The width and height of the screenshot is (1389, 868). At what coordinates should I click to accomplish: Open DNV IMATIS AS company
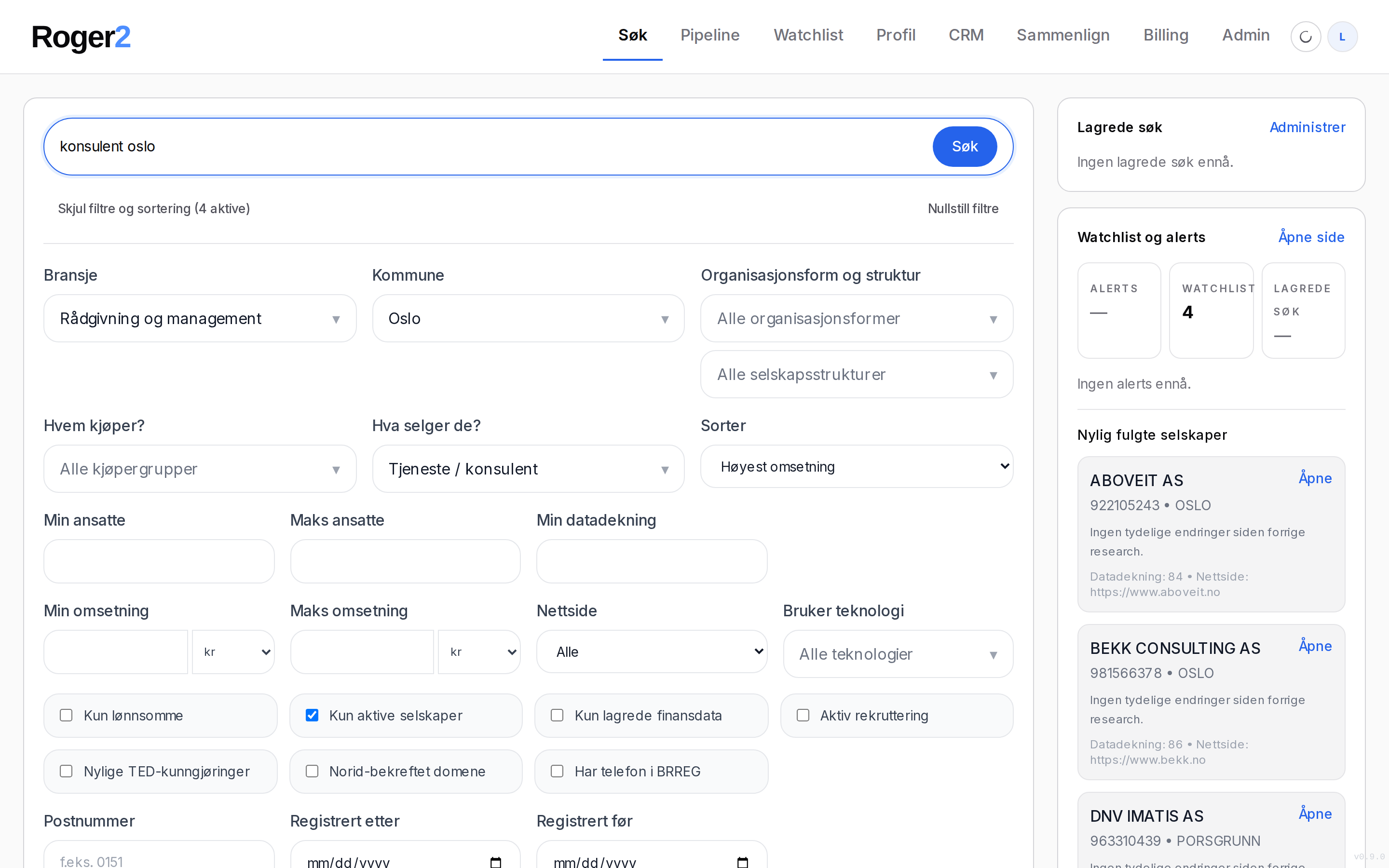pyautogui.click(x=1315, y=814)
